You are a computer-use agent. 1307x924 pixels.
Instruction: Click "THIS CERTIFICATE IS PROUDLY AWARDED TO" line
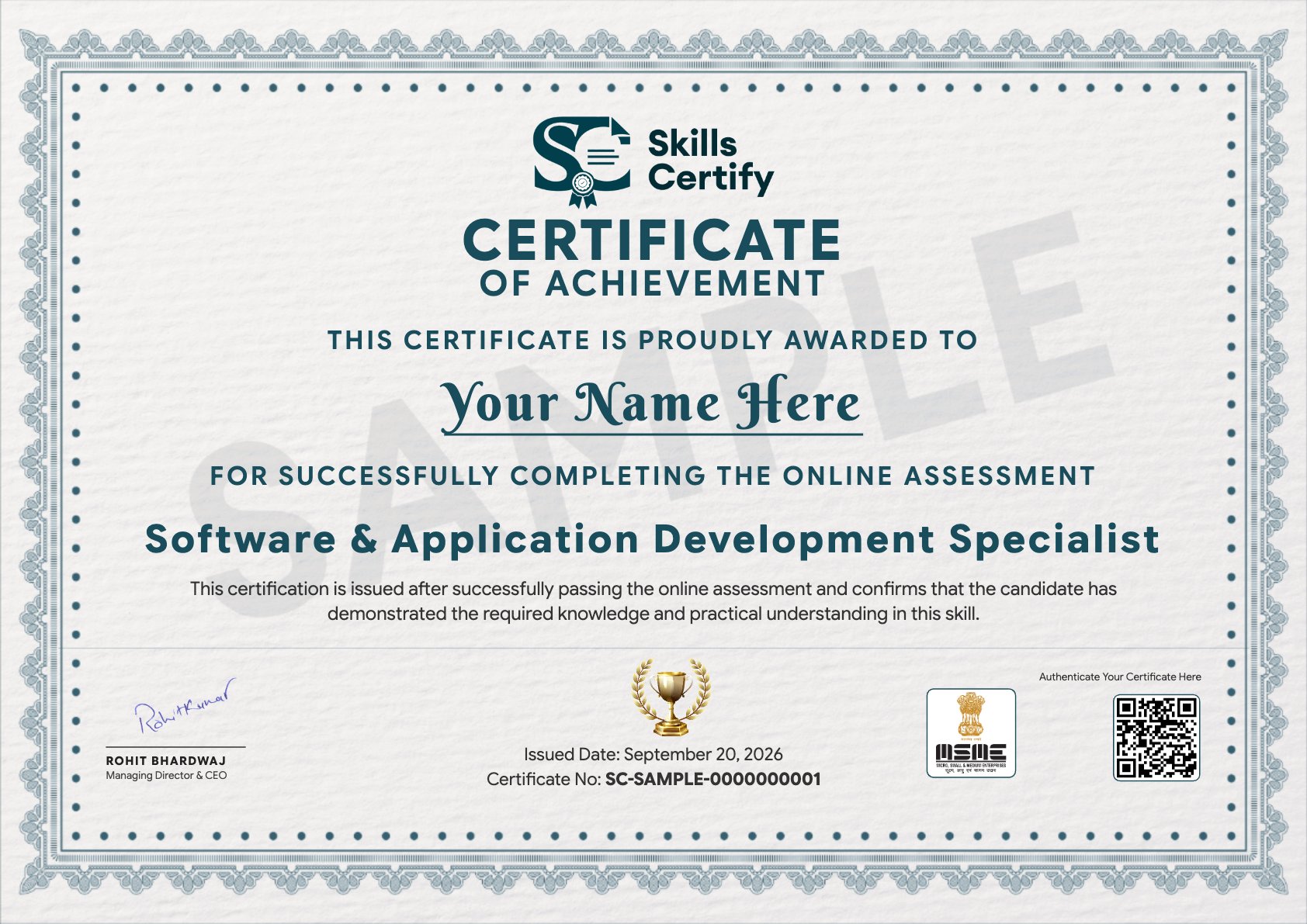pyautogui.click(x=652, y=340)
